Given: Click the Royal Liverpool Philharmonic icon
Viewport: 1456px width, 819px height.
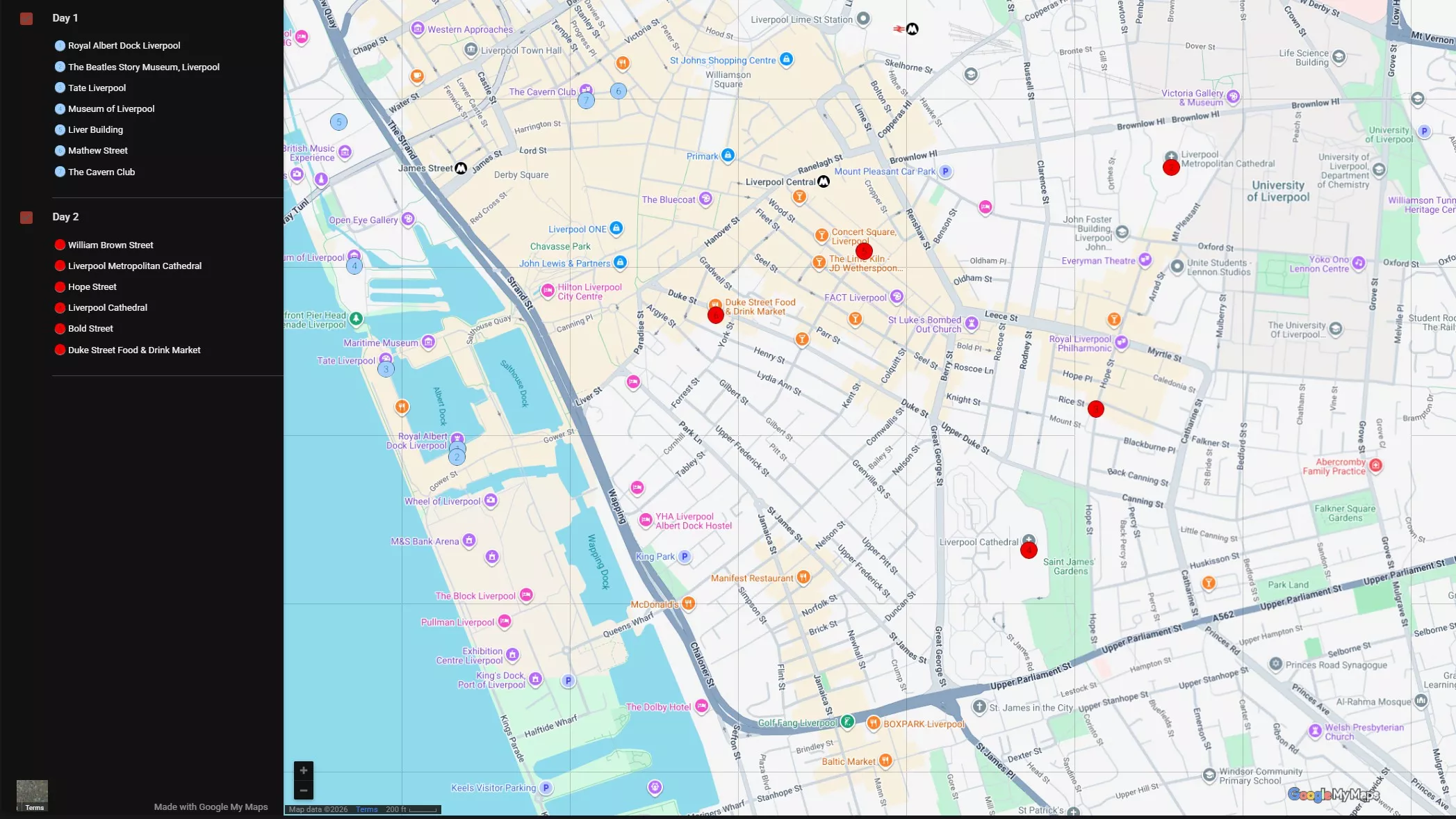Looking at the screenshot, I should coord(1121,342).
